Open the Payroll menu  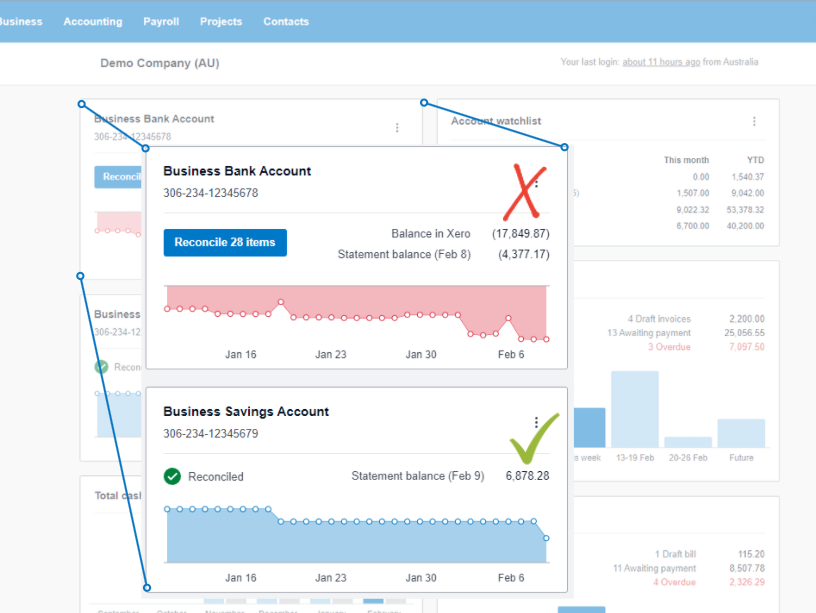click(161, 21)
